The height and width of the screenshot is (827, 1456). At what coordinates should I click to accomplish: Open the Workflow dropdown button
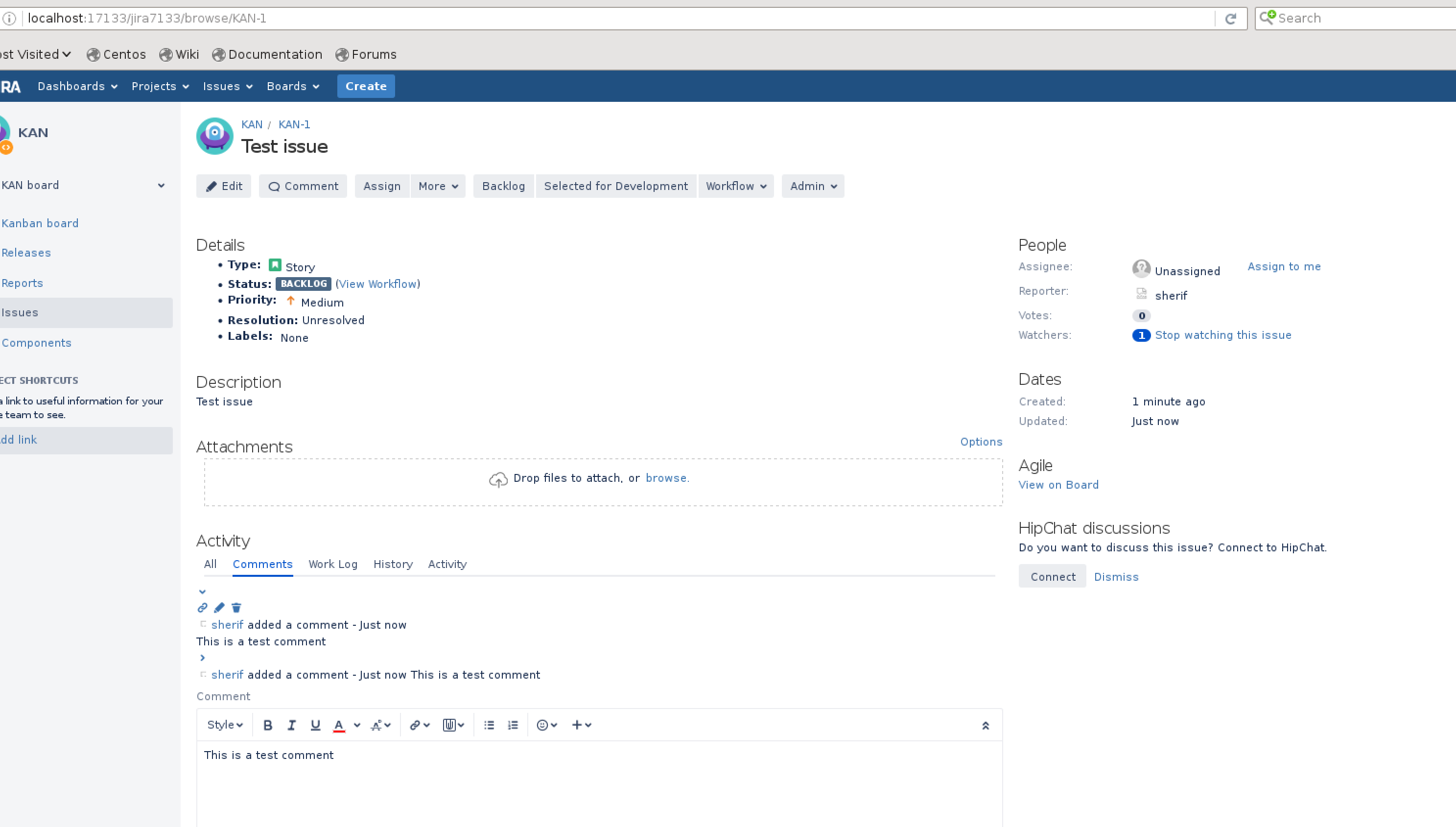coord(735,186)
